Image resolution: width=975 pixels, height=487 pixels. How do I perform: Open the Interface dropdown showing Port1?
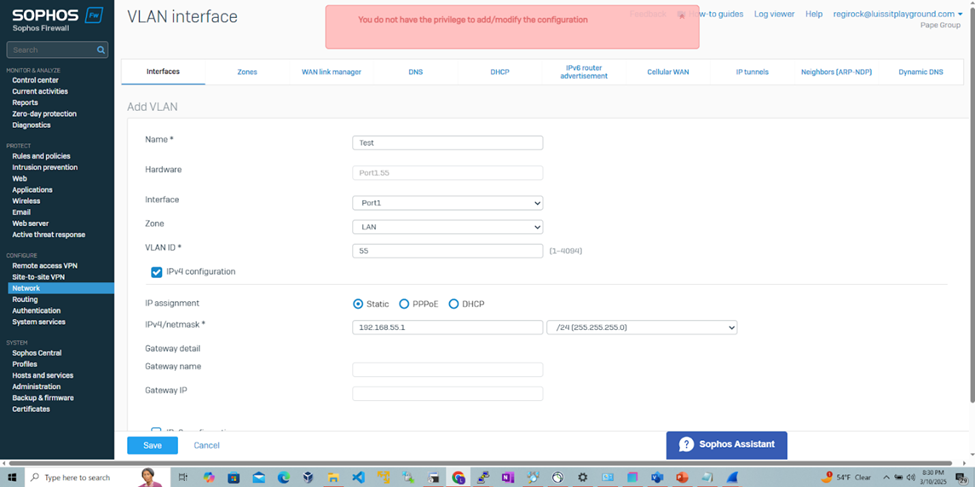tap(448, 203)
